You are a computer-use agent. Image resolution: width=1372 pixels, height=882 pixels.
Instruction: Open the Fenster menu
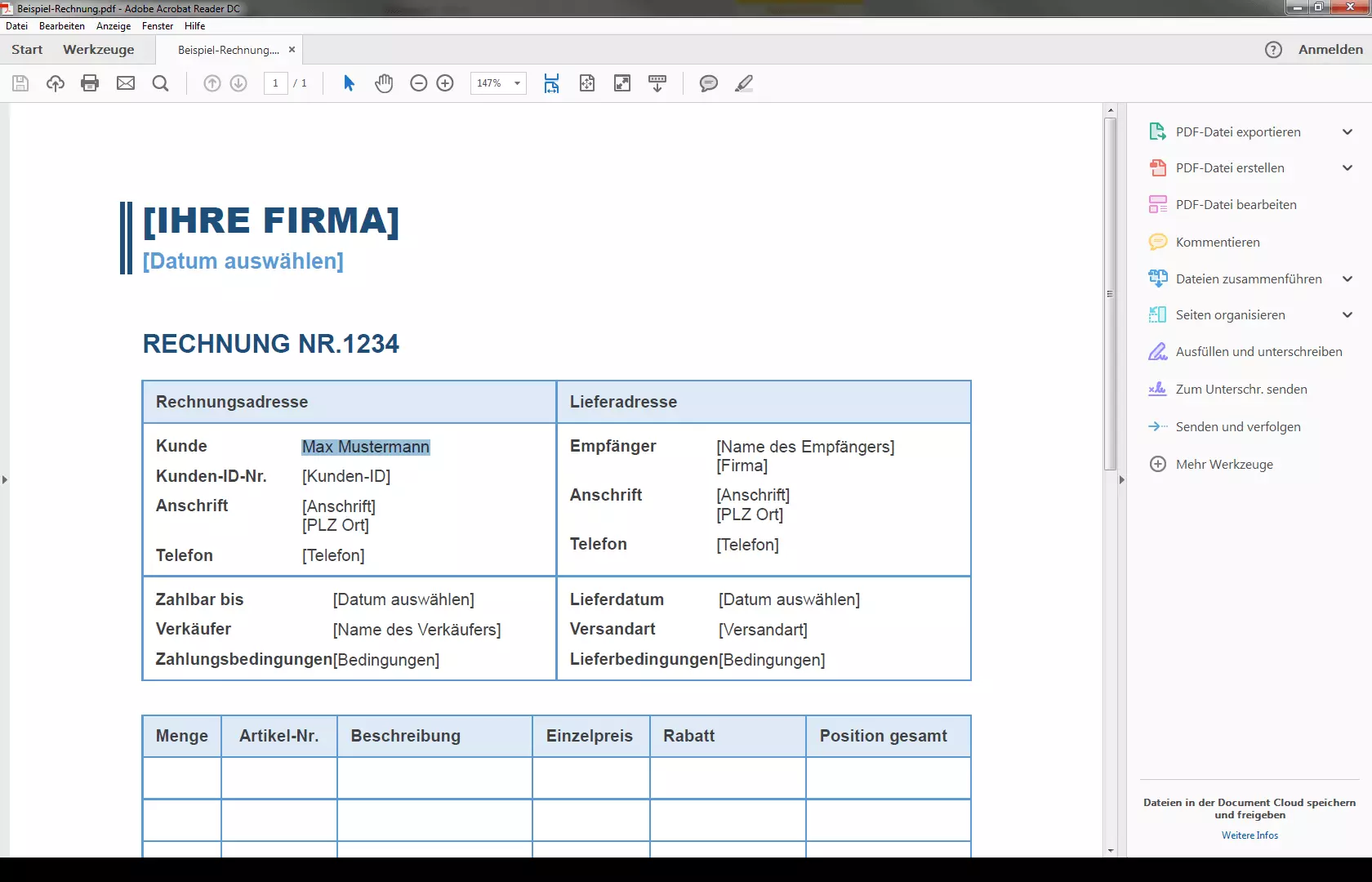[x=158, y=26]
